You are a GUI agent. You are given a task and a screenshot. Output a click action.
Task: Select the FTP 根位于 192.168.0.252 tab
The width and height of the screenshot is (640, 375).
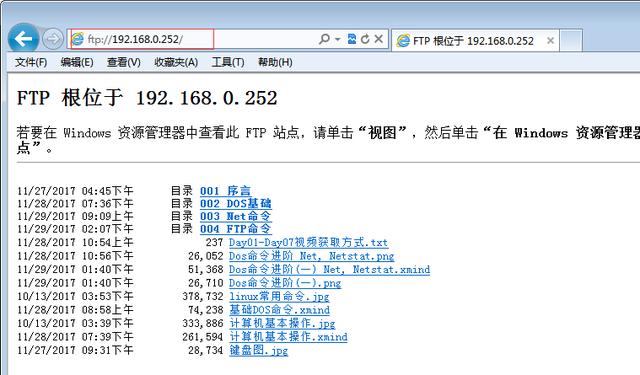[475, 40]
